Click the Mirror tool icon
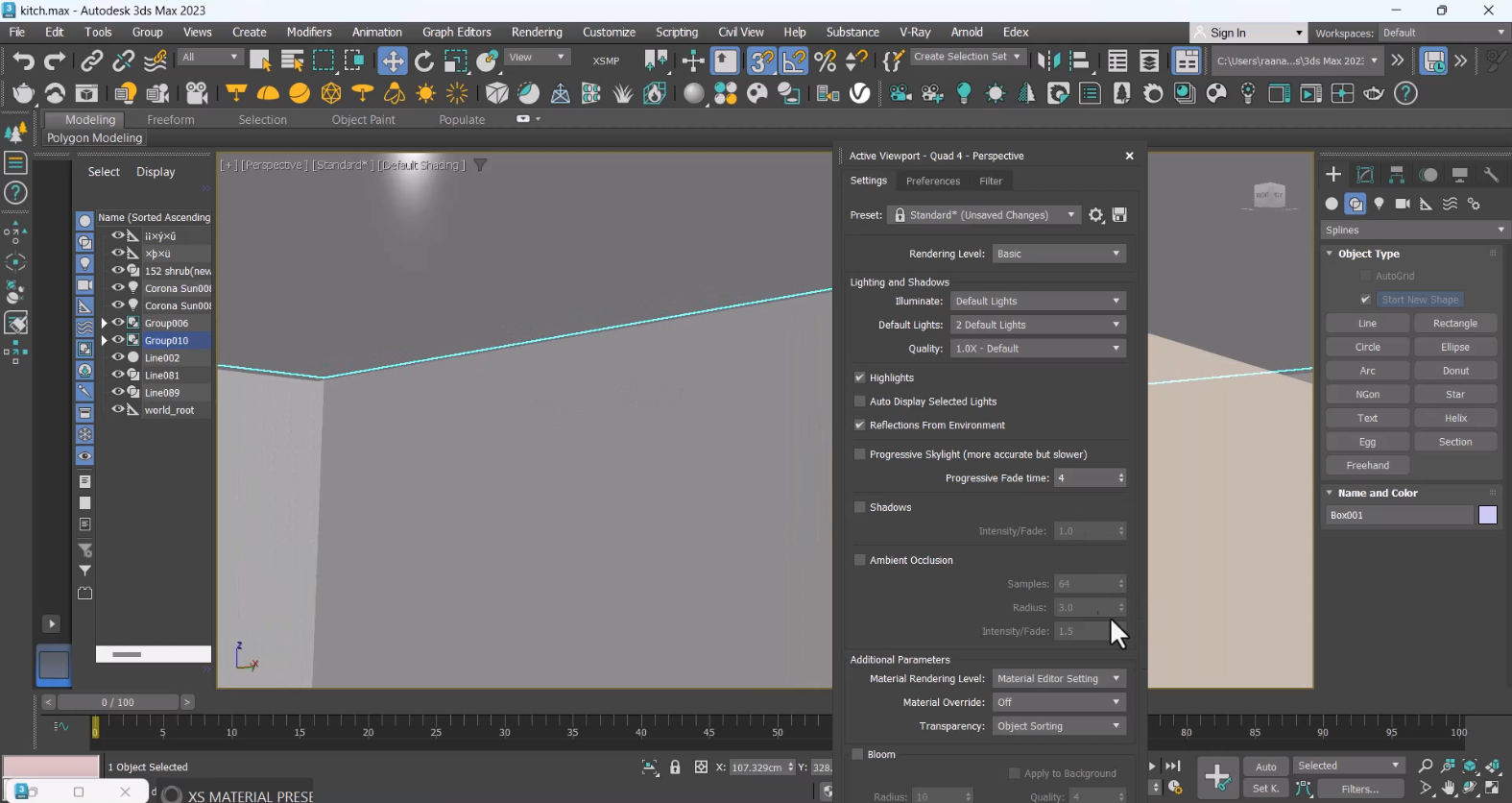The height and width of the screenshot is (803, 1512). [x=1048, y=61]
